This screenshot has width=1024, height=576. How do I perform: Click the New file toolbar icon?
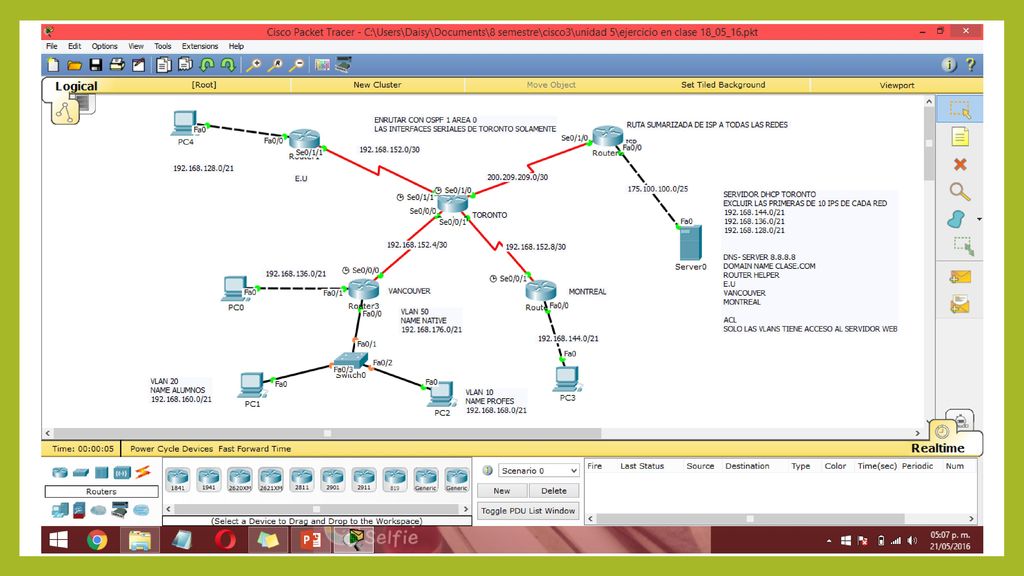point(54,65)
